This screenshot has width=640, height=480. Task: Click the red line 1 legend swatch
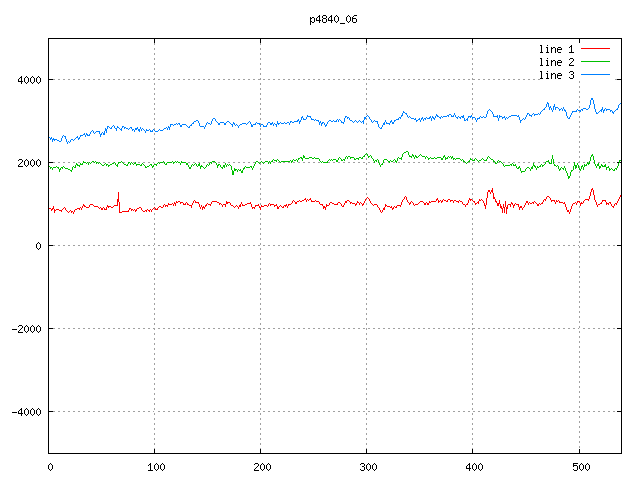(x=595, y=49)
